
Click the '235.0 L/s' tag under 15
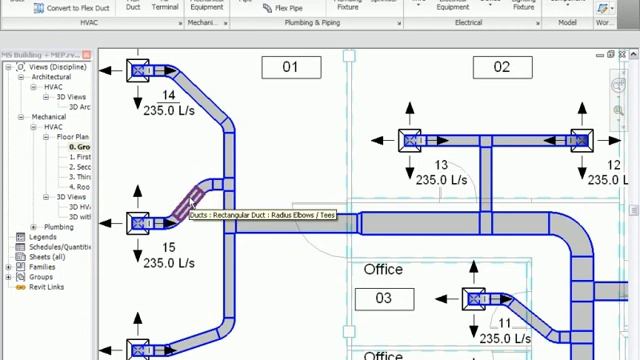tap(169, 263)
